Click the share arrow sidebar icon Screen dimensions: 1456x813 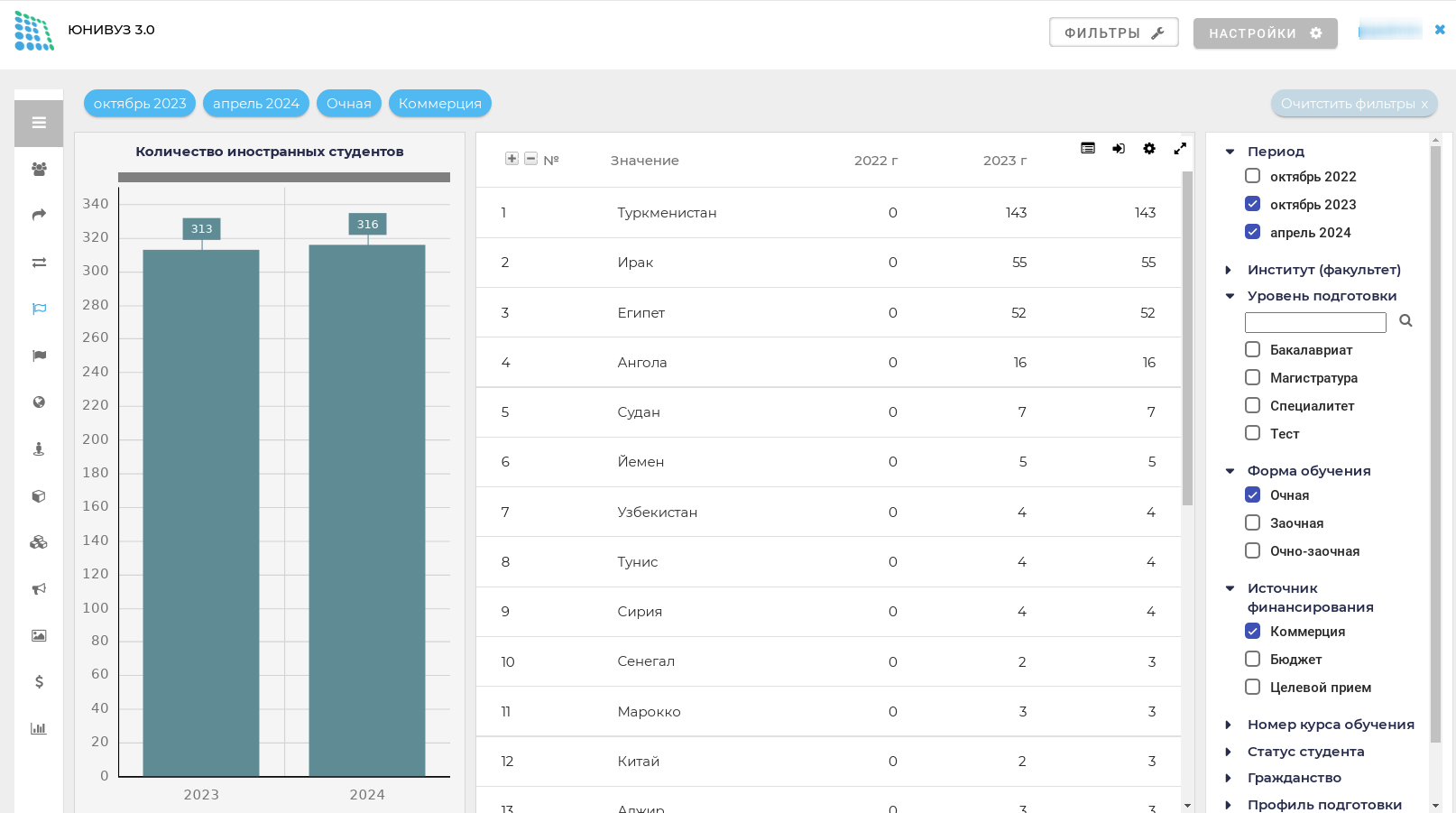[x=39, y=215]
